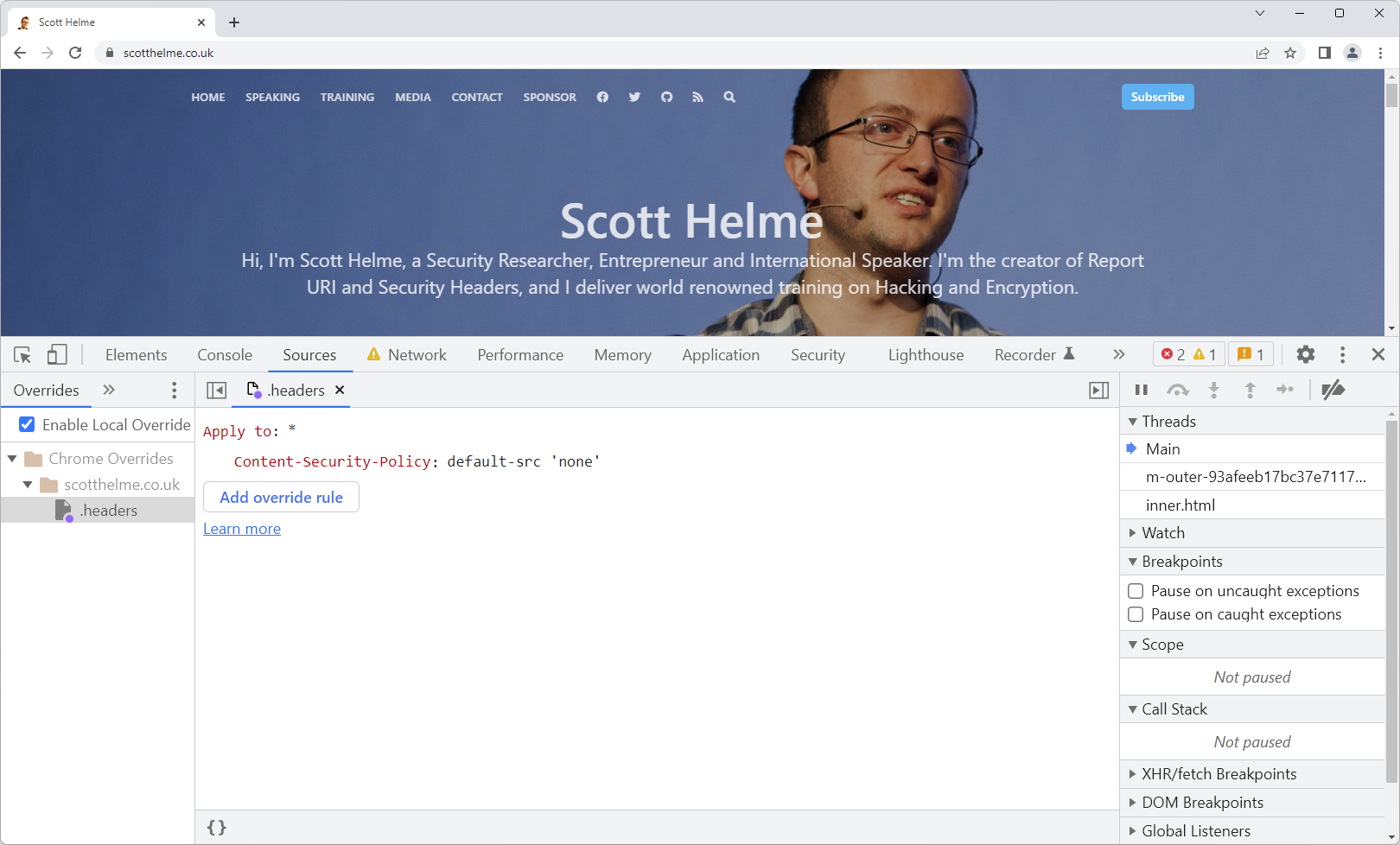Open the Lighthouse tab

926,355
